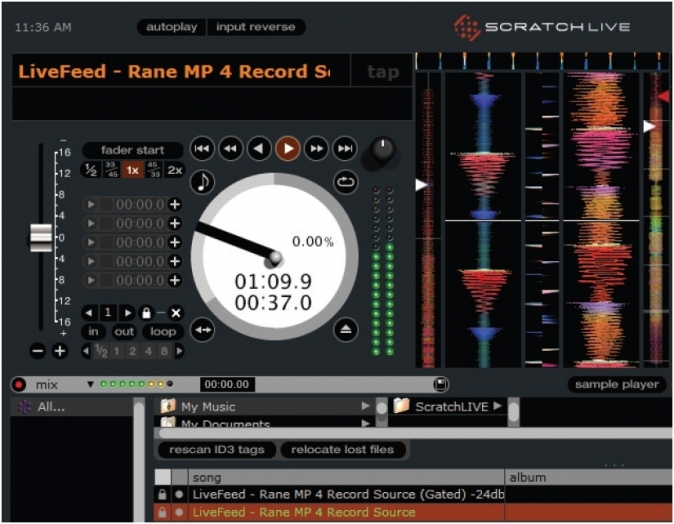Click relocate lost files
The height and width of the screenshot is (524, 674).
tap(343, 450)
